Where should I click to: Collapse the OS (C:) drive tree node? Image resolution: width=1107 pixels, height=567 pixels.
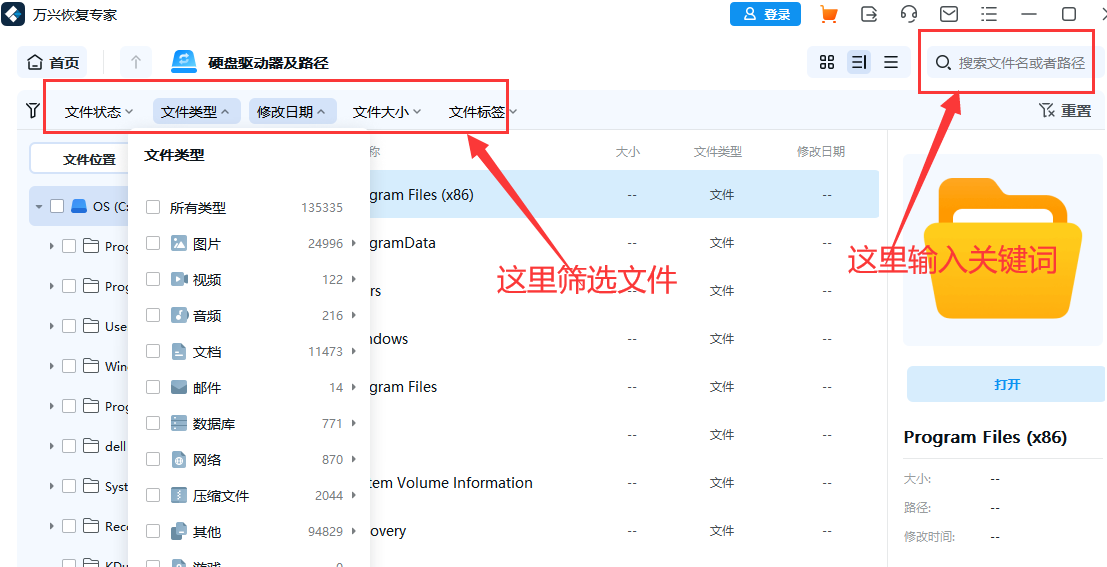38,206
